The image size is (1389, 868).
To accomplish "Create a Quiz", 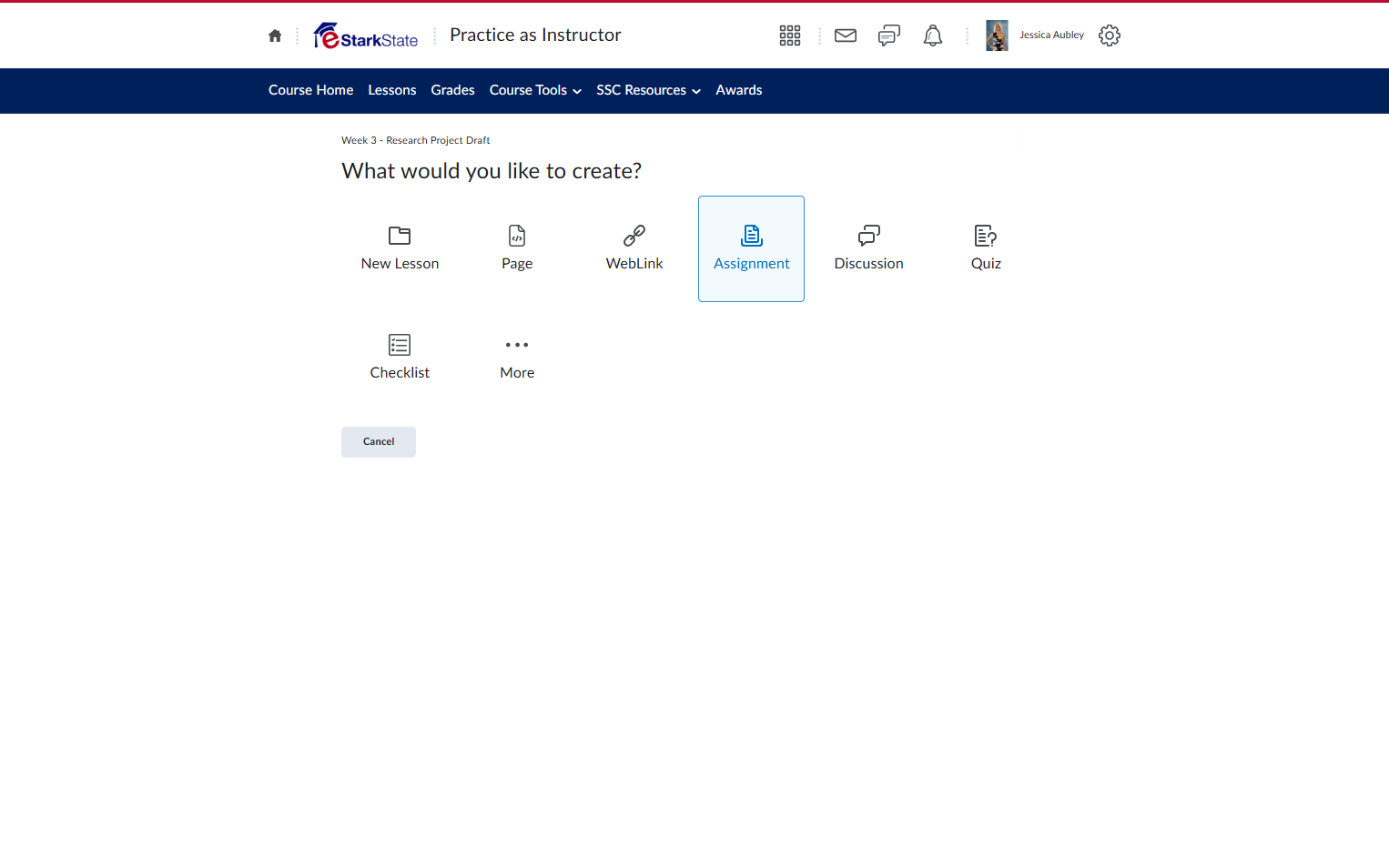I will 986,248.
